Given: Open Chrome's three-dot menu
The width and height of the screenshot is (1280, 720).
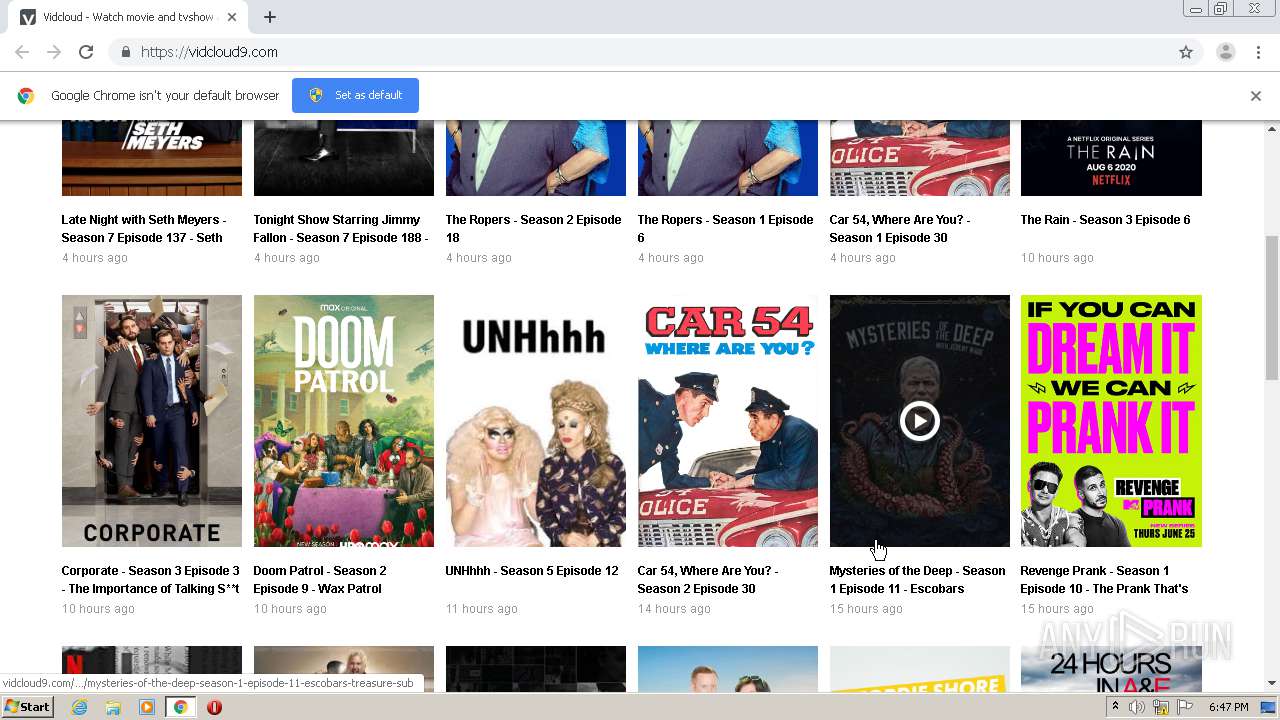Looking at the screenshot, I should click(1258, 52).
